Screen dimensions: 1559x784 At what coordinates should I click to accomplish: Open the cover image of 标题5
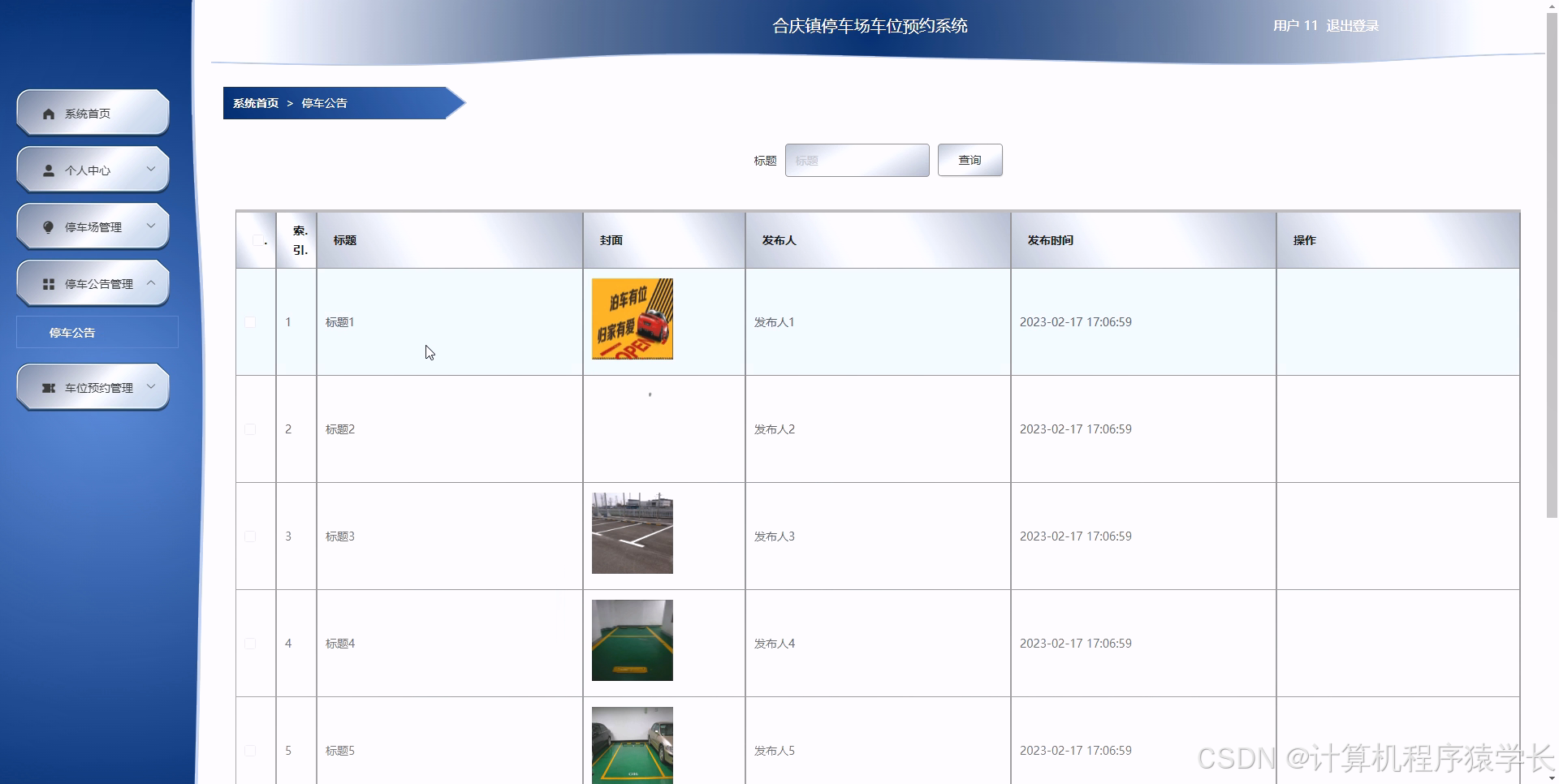pos(633,745)
